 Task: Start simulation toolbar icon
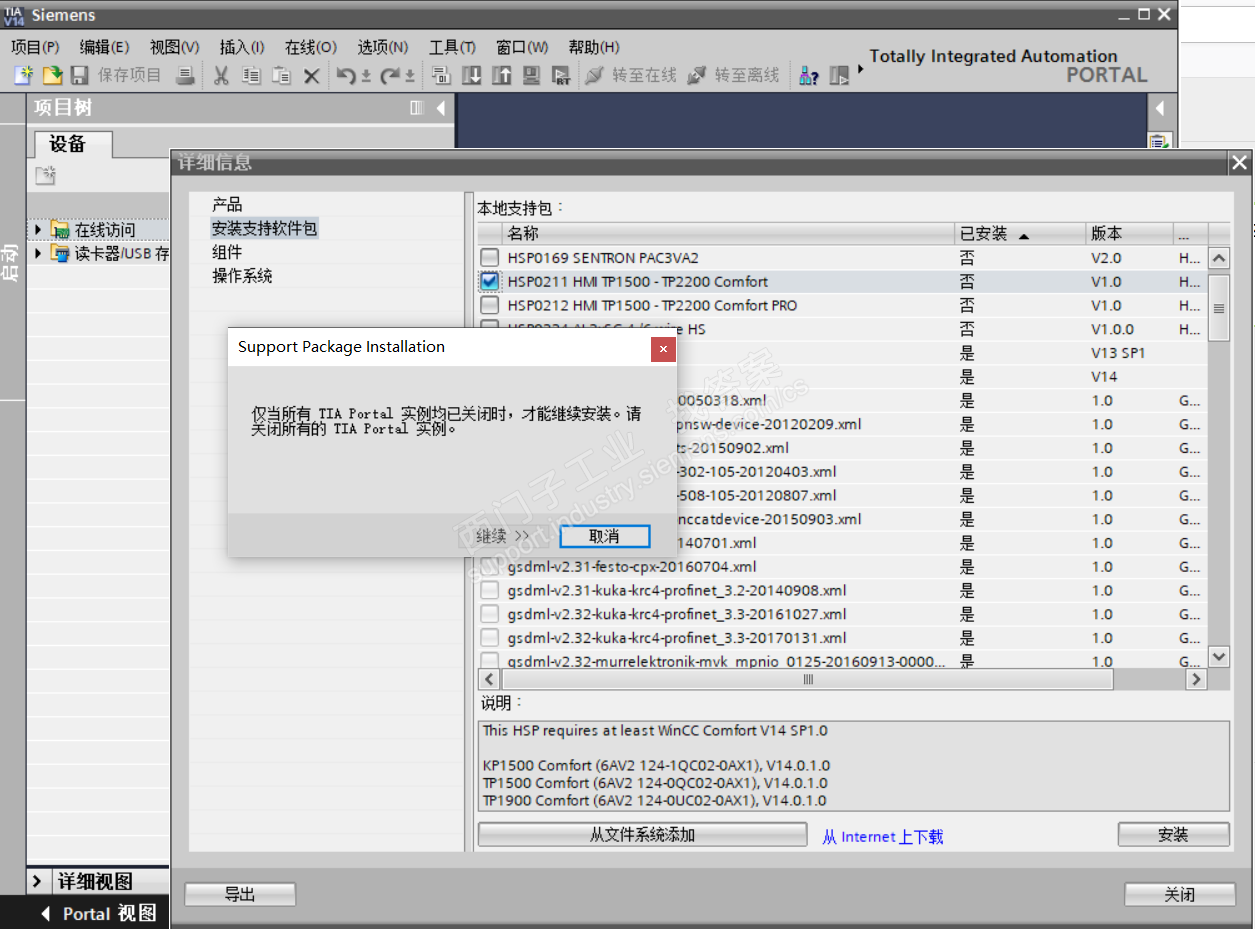point(531,75)
